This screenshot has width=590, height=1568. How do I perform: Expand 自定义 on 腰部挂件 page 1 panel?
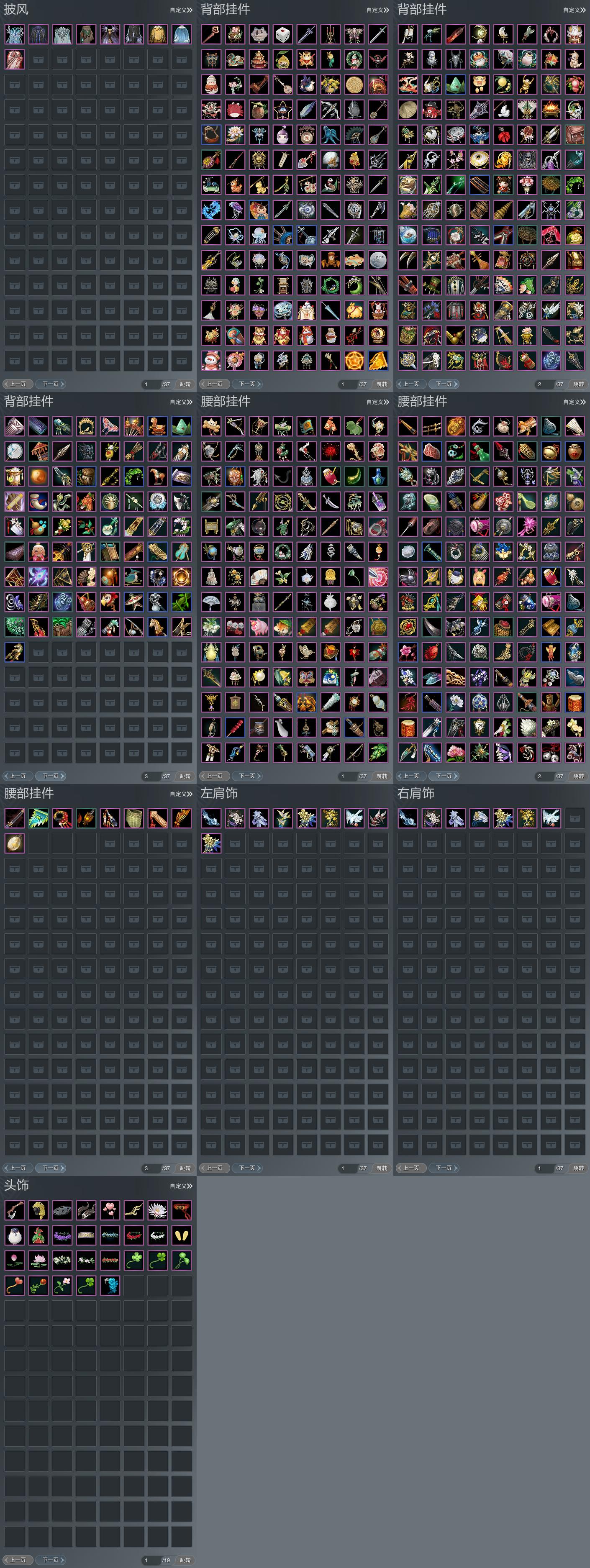(x=377, y=402)
